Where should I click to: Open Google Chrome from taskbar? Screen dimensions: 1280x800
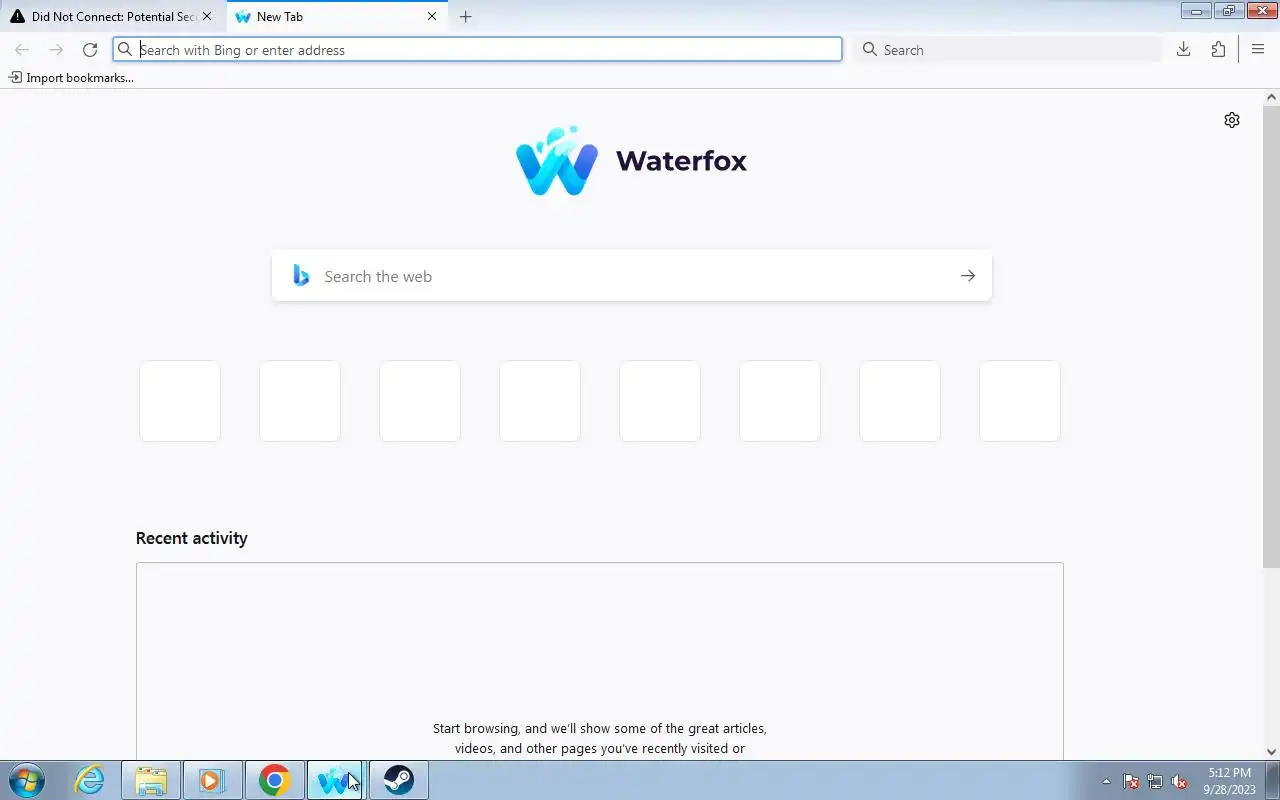(274, 780)
